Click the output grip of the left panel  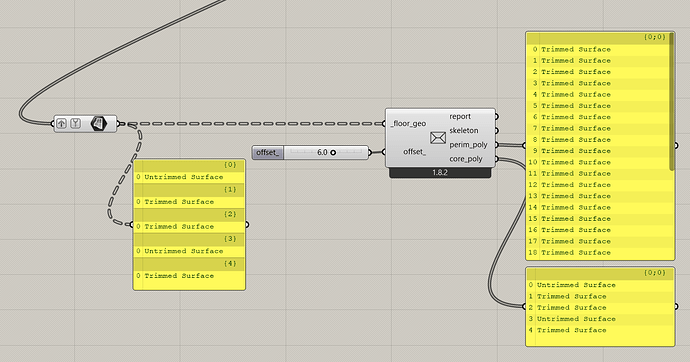(x=246, y=225)
